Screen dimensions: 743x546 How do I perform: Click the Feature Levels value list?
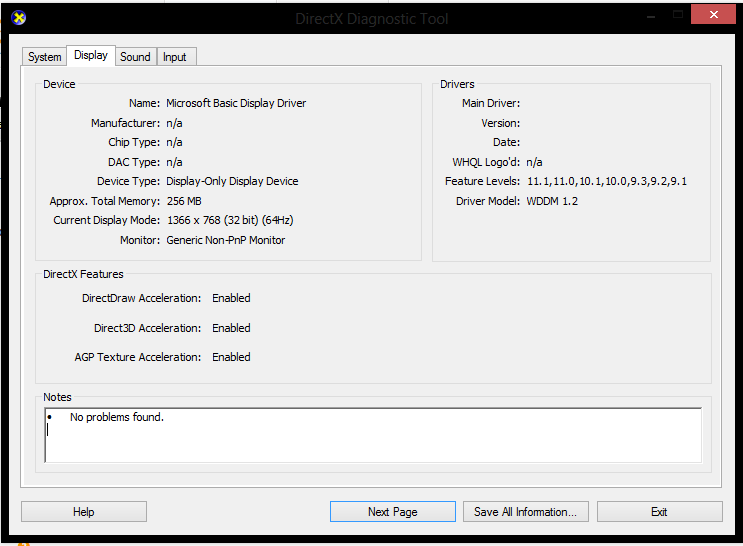[x=607, y=182]
